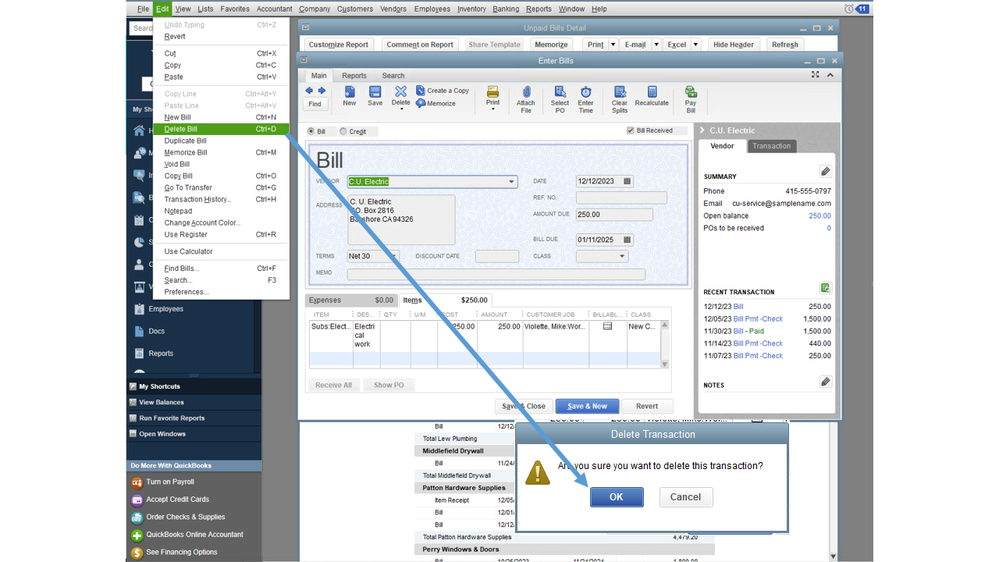Click the Clear Splits icon

click(619, 92)
